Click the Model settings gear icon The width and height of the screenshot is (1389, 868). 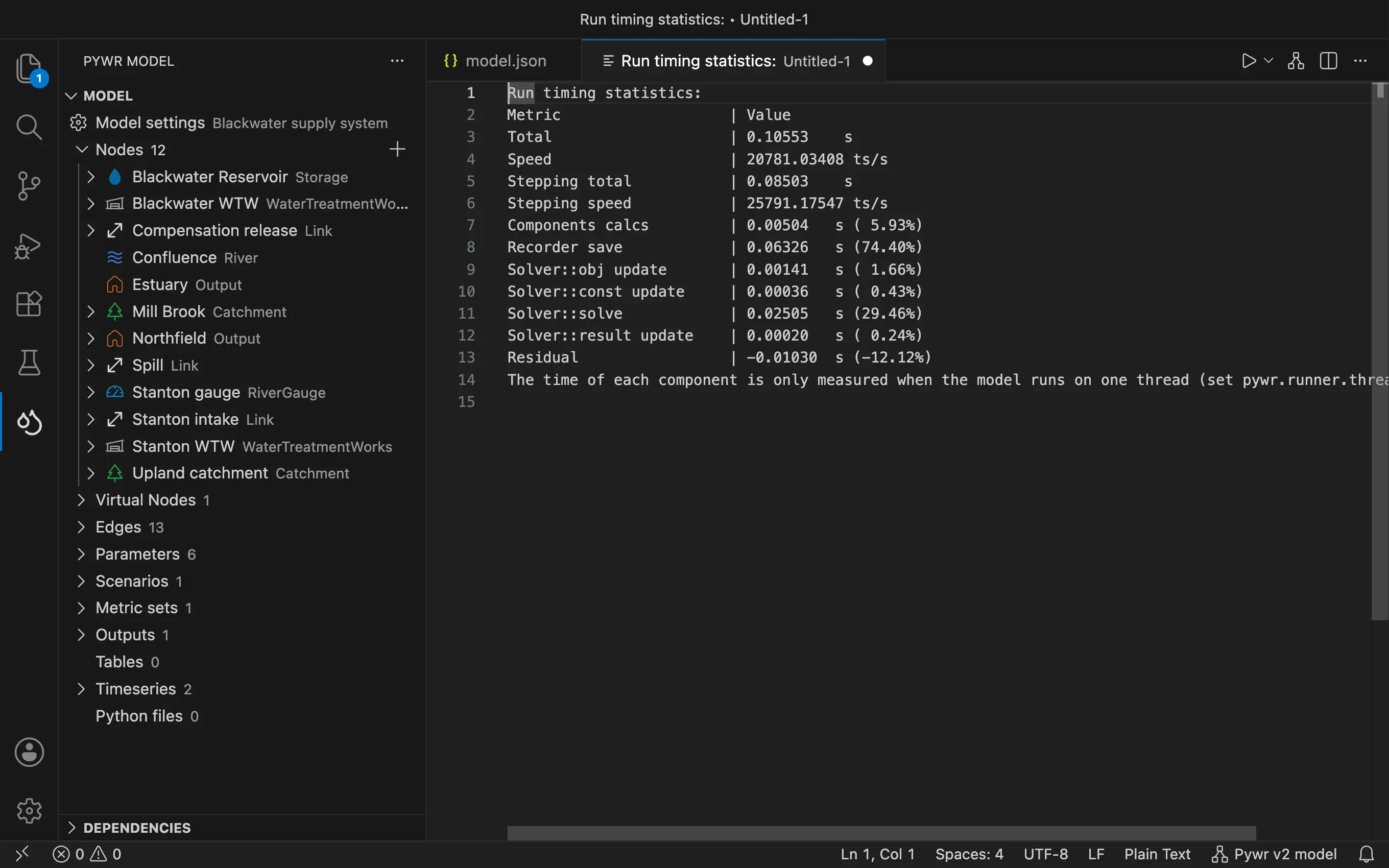(x=79, y=122)
